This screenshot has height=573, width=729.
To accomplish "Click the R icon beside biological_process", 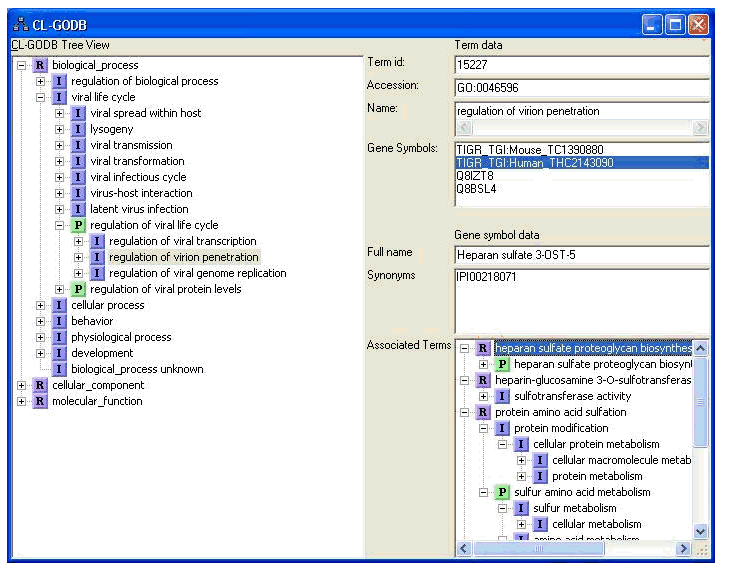I will tap(40, 65).
